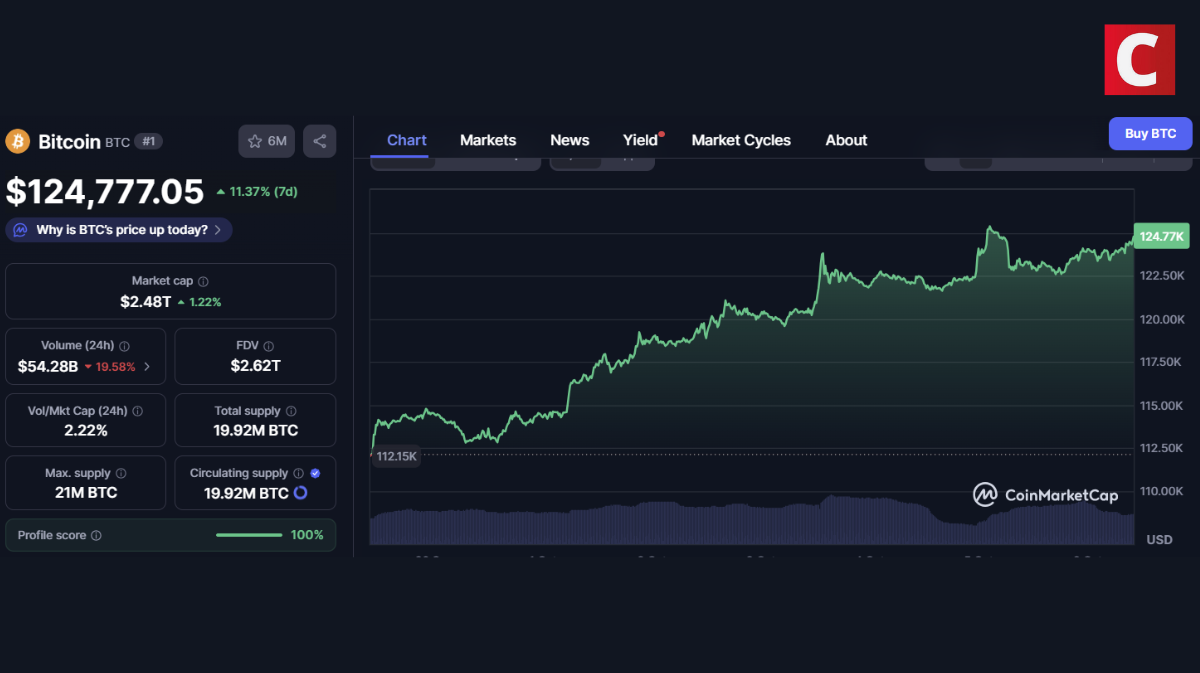The height and width of the screenshot is (673, 1200).
Task: Switch to the Markets tab
Action: coord(488,140)
